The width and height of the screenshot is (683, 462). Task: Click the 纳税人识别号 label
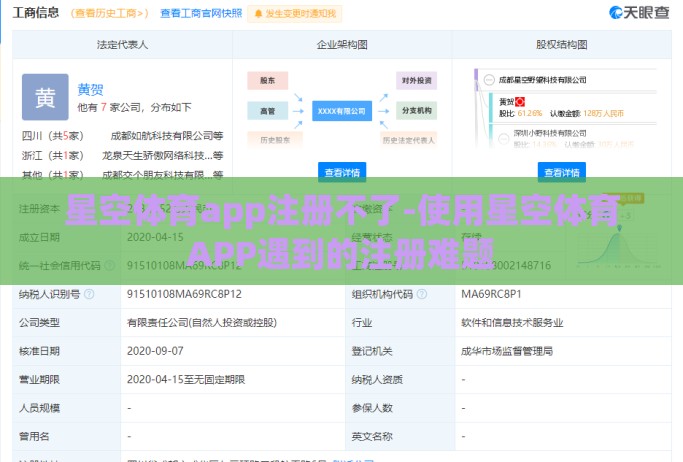49,294
